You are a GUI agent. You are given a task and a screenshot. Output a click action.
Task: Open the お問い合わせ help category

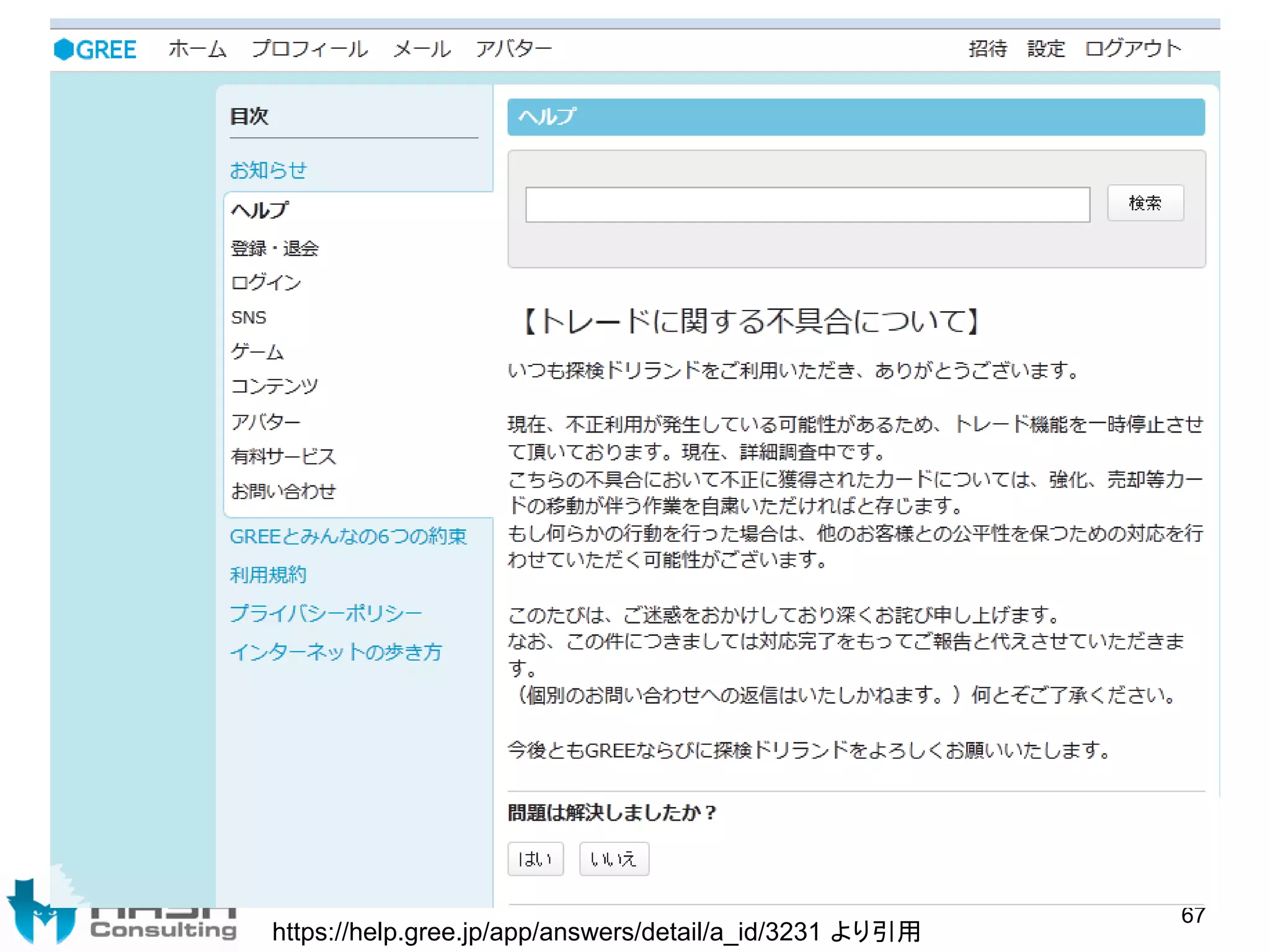point(283,491)
